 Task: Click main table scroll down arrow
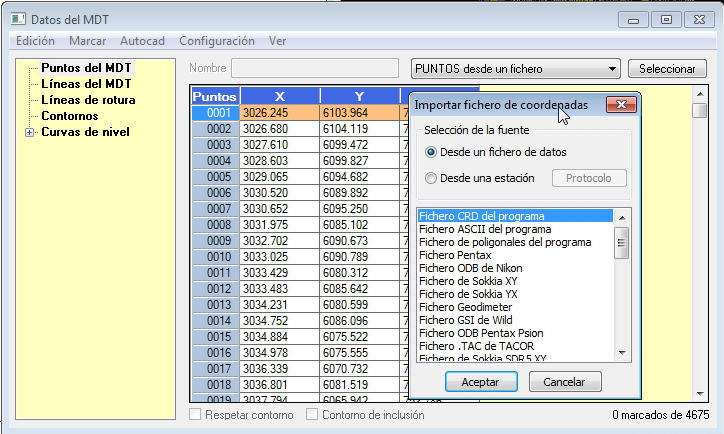click(x=700, y=394)
